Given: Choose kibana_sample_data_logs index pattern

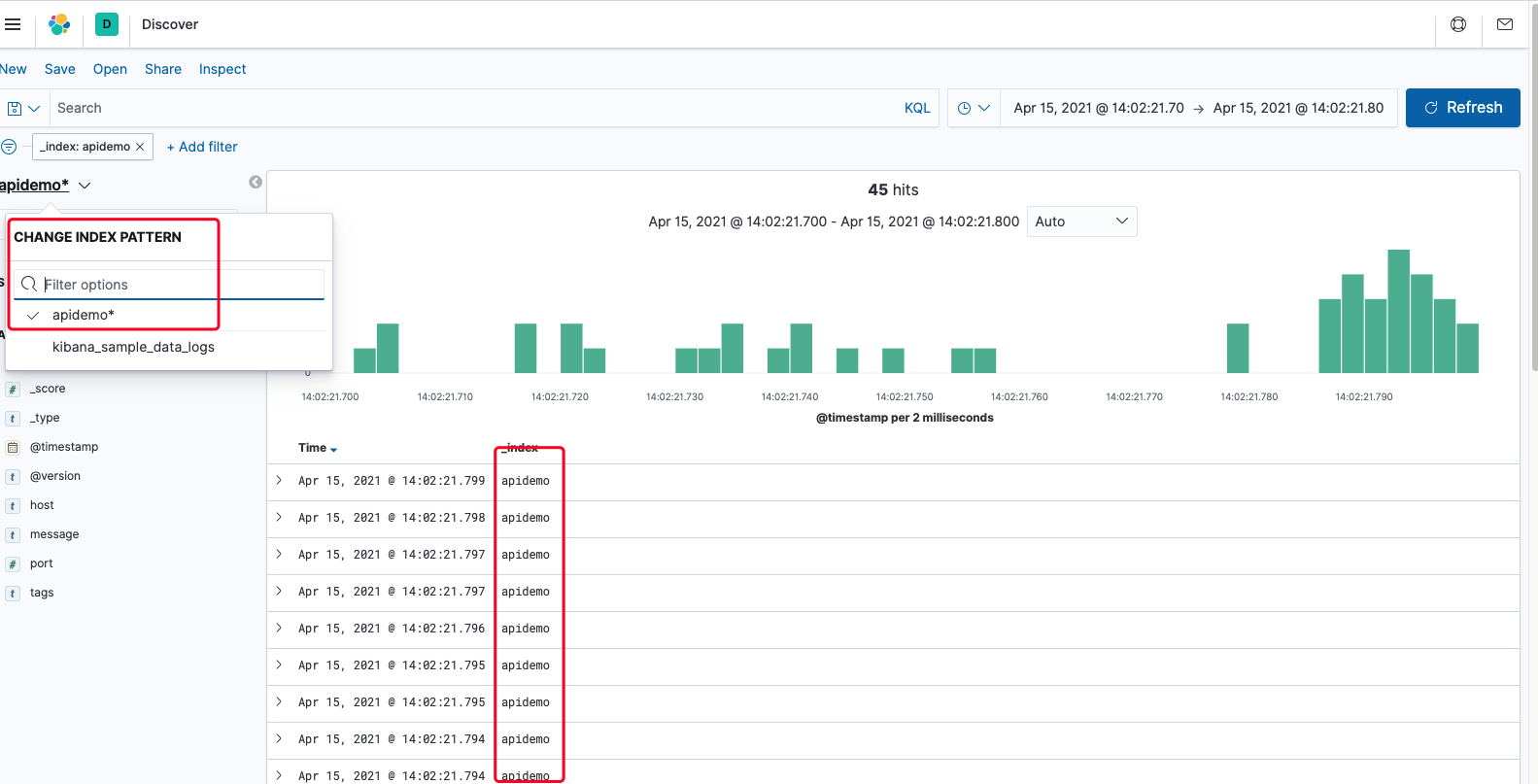Looking at the screenshot, I should pos(133,347).
